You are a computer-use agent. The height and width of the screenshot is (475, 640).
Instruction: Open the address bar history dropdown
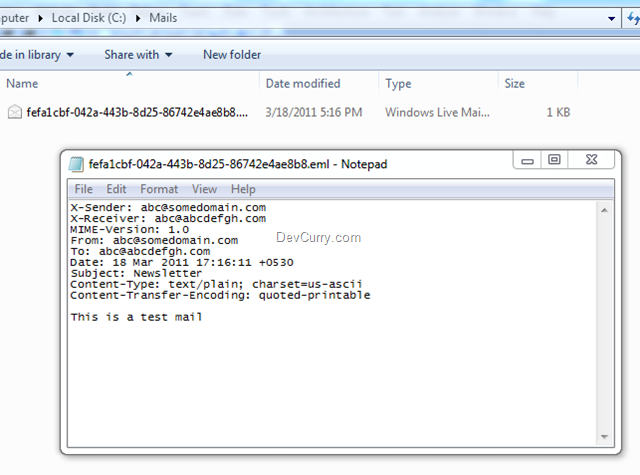[x=611, y=18]
